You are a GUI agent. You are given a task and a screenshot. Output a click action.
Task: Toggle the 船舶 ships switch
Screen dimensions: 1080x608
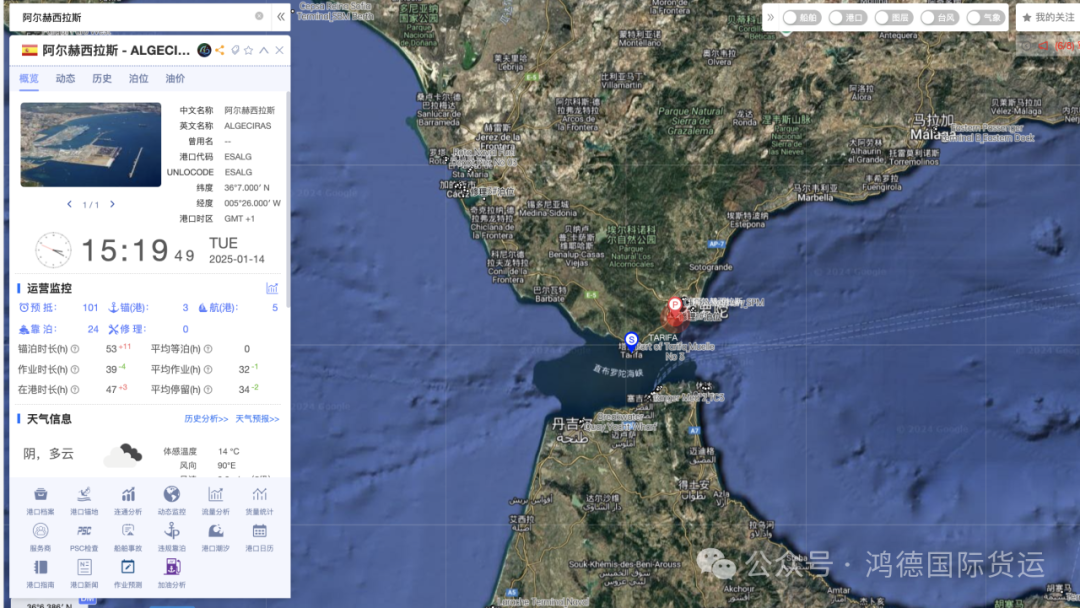click(x=802, y=18)
